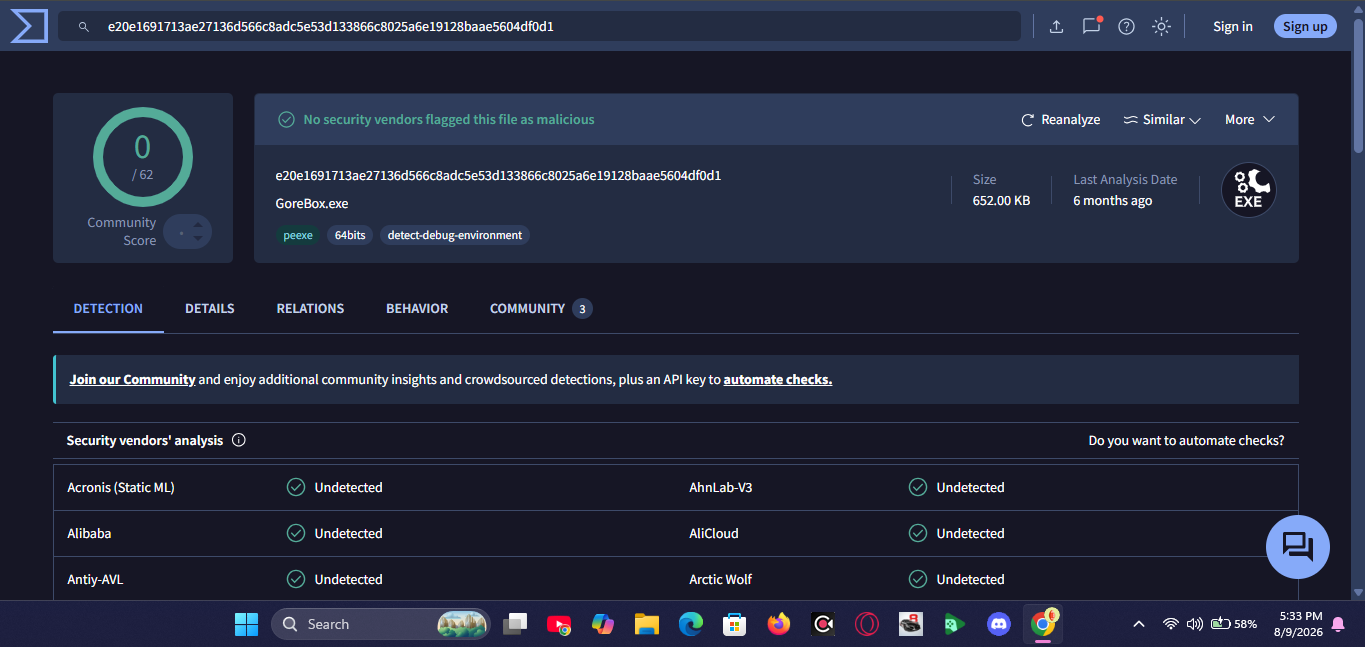Click the Sign in link
Viewport: 1365px width, 647px height.
(1232, 27)
